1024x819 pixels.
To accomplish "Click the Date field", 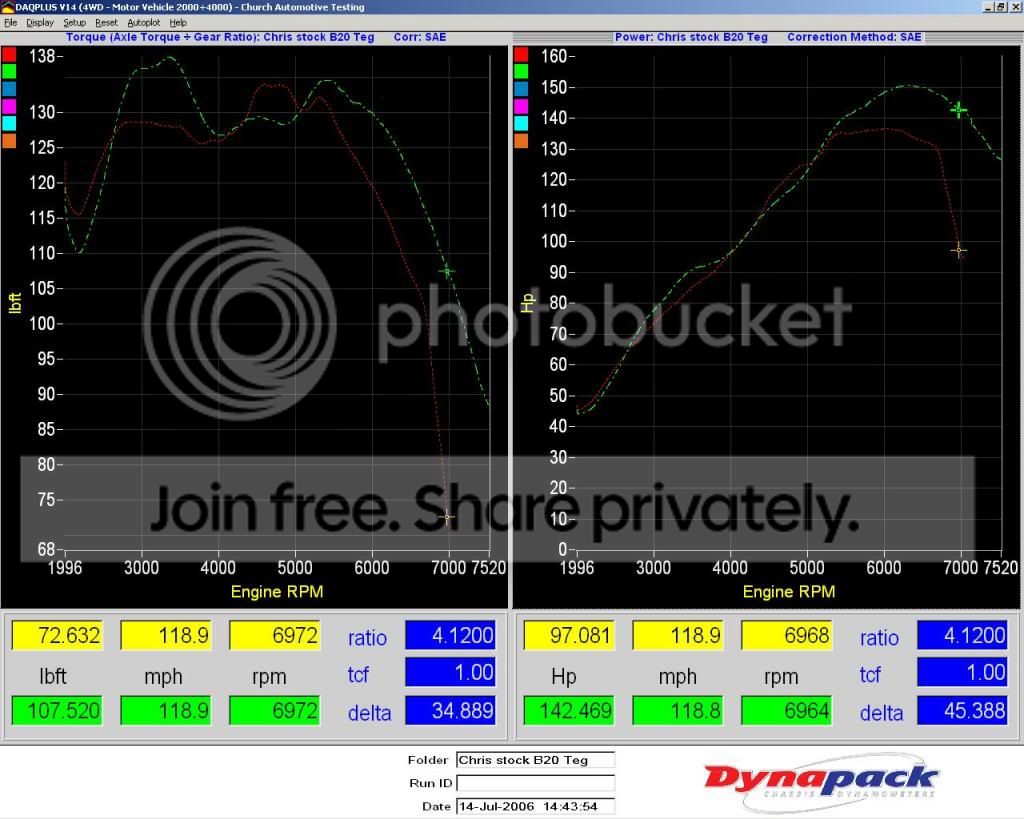I will click(x=535, y=806).
